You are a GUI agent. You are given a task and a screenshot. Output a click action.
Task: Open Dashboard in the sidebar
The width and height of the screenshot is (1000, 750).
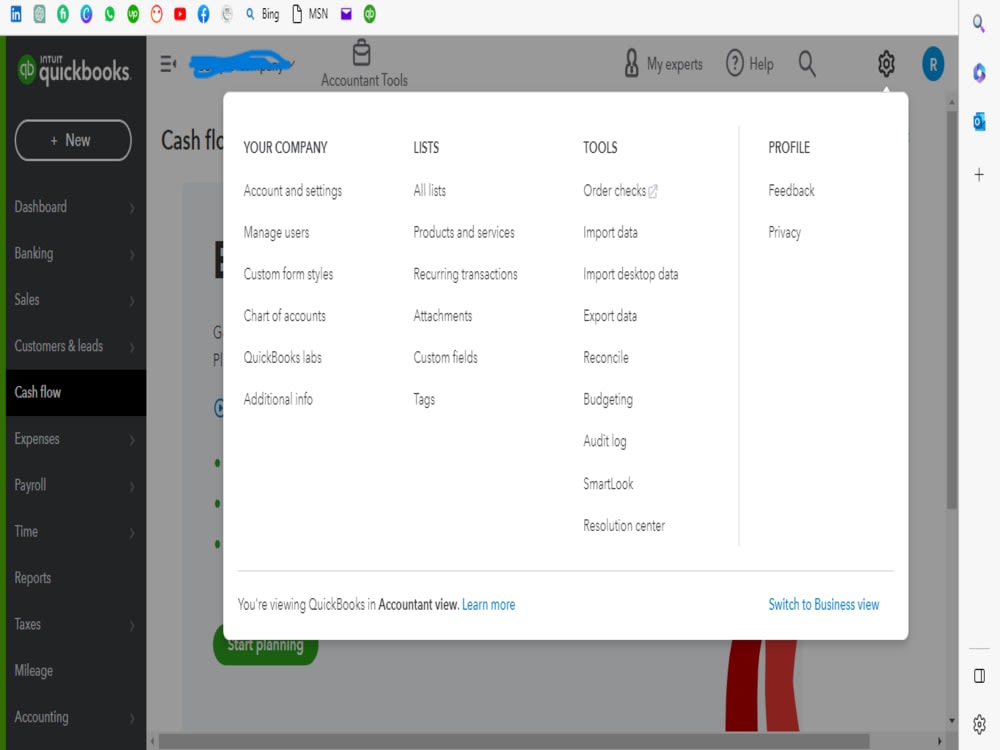click(x=41, y=207)
